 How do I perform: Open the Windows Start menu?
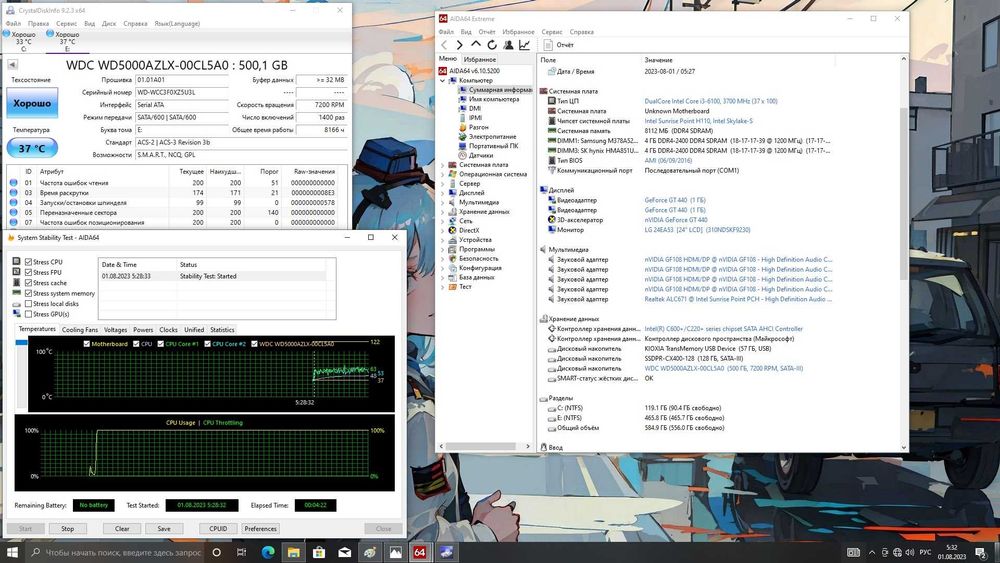[12, 552]
